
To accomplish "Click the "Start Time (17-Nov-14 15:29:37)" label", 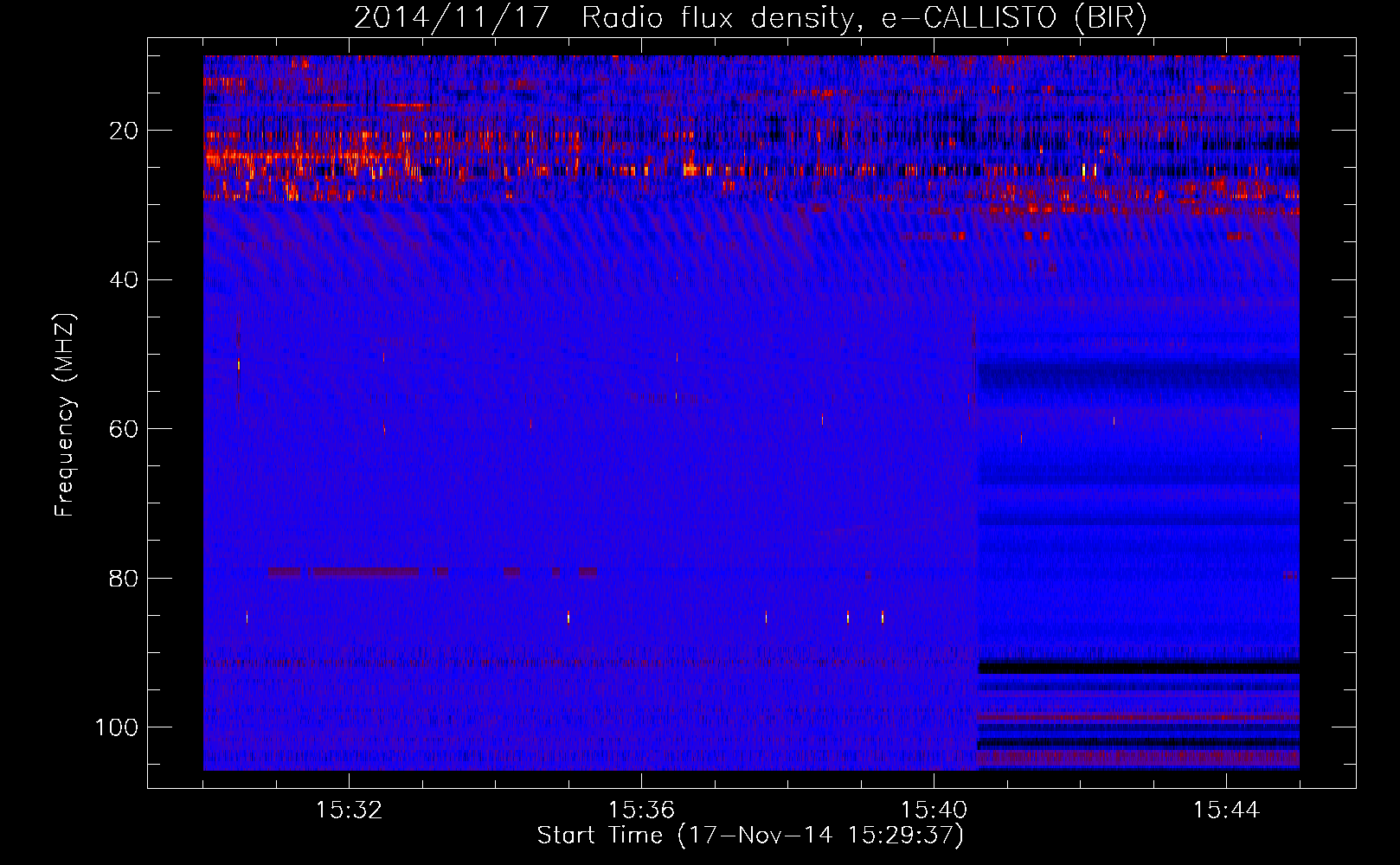I will [x=750, y=836].
